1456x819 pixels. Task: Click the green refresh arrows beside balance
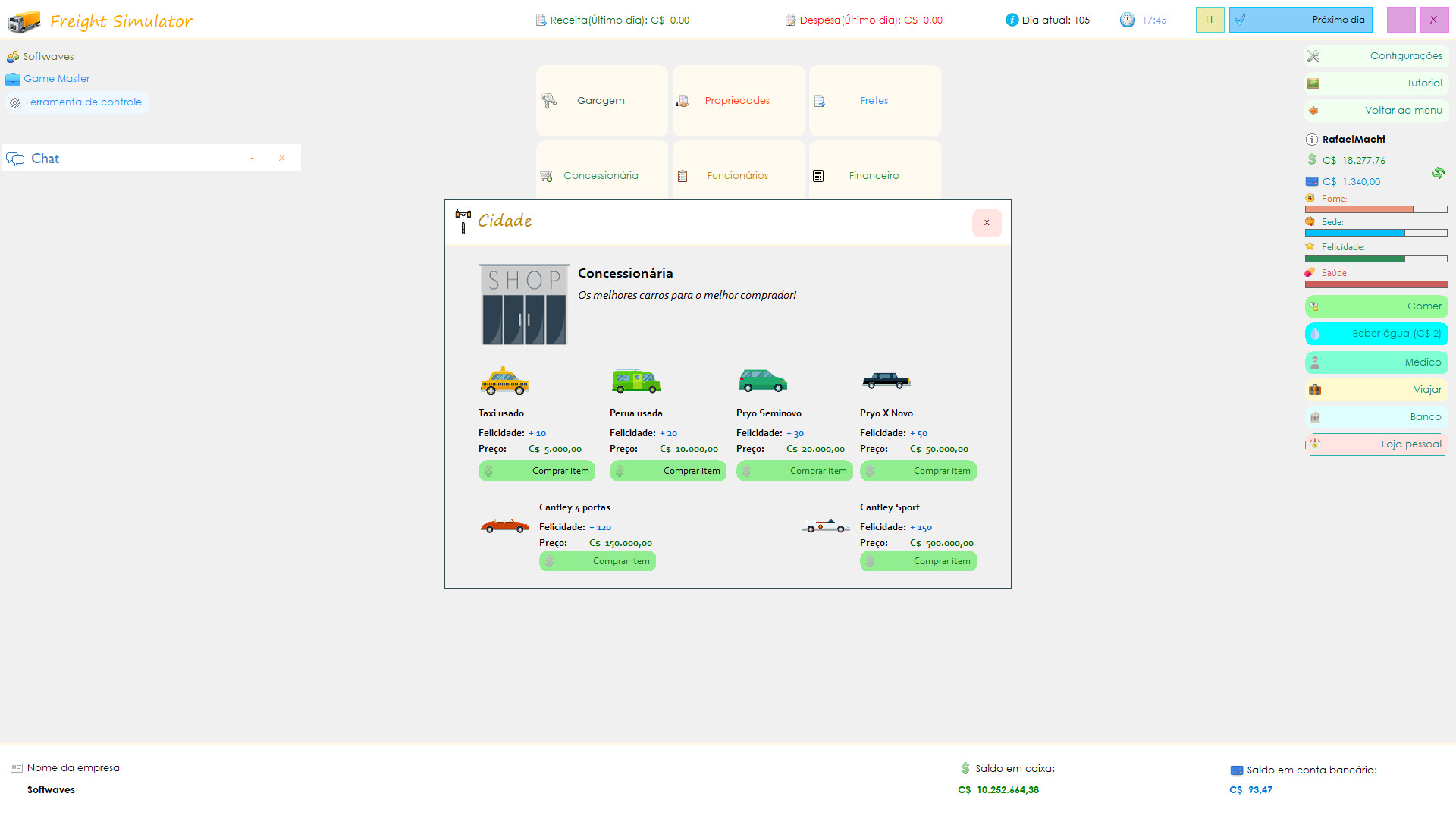coord(1438,173)
